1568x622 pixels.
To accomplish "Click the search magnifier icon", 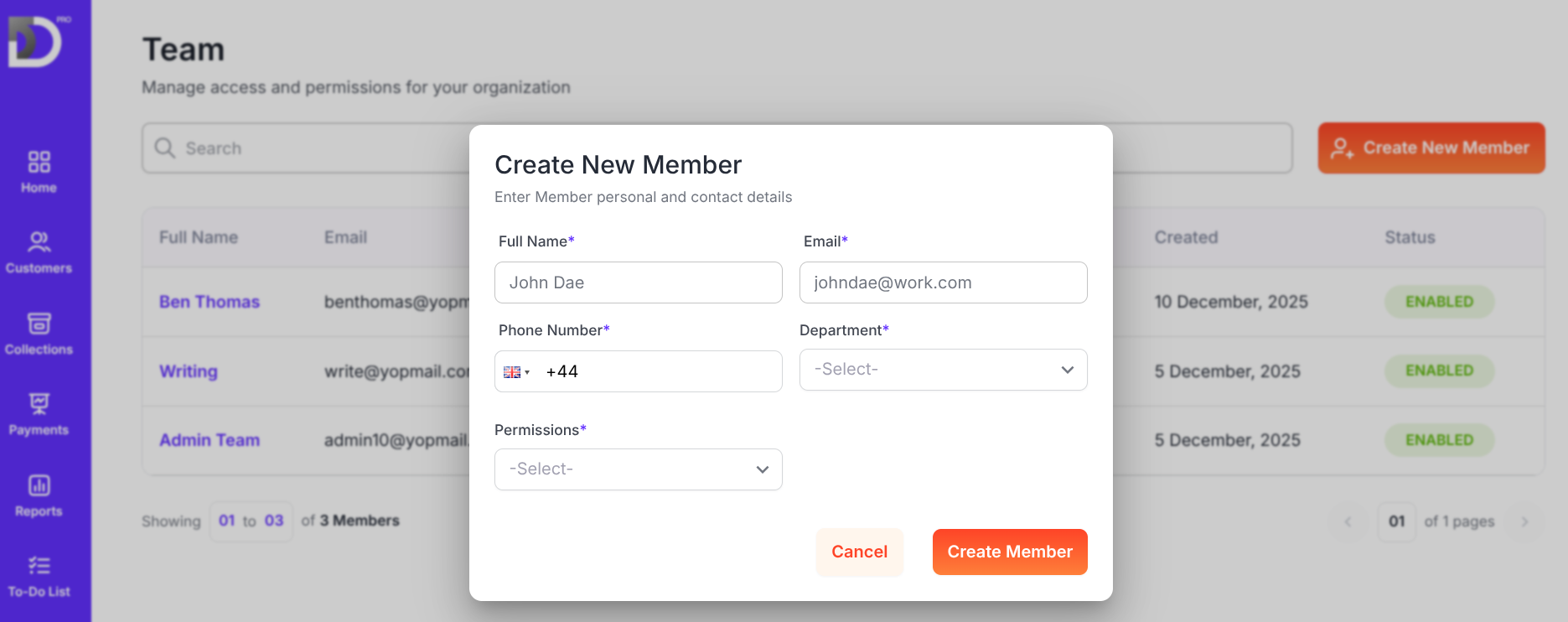I will (x=165, y=148).
